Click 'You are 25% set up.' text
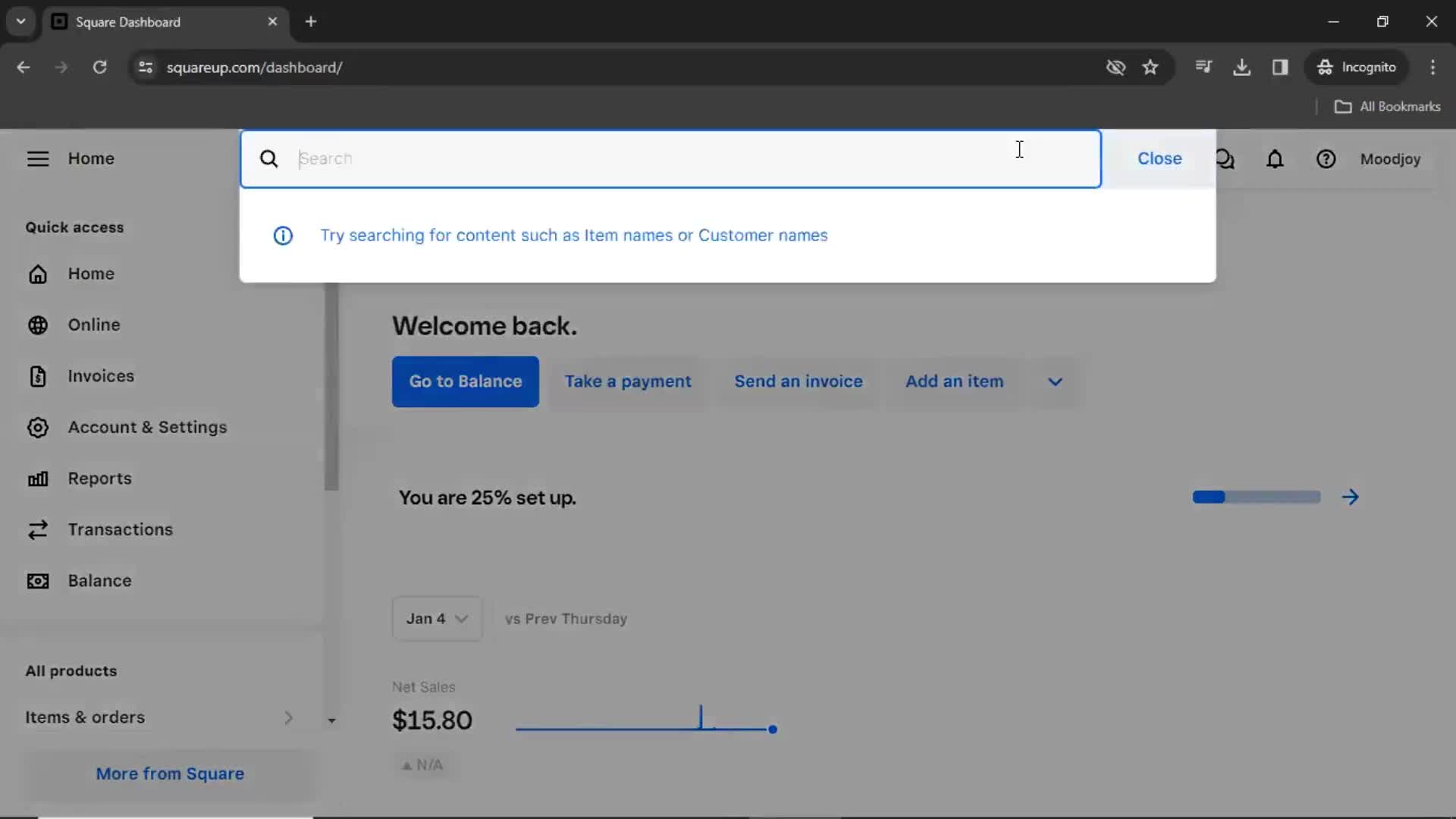The height and width of the screenshot is (819, 1456). (488, 498)
